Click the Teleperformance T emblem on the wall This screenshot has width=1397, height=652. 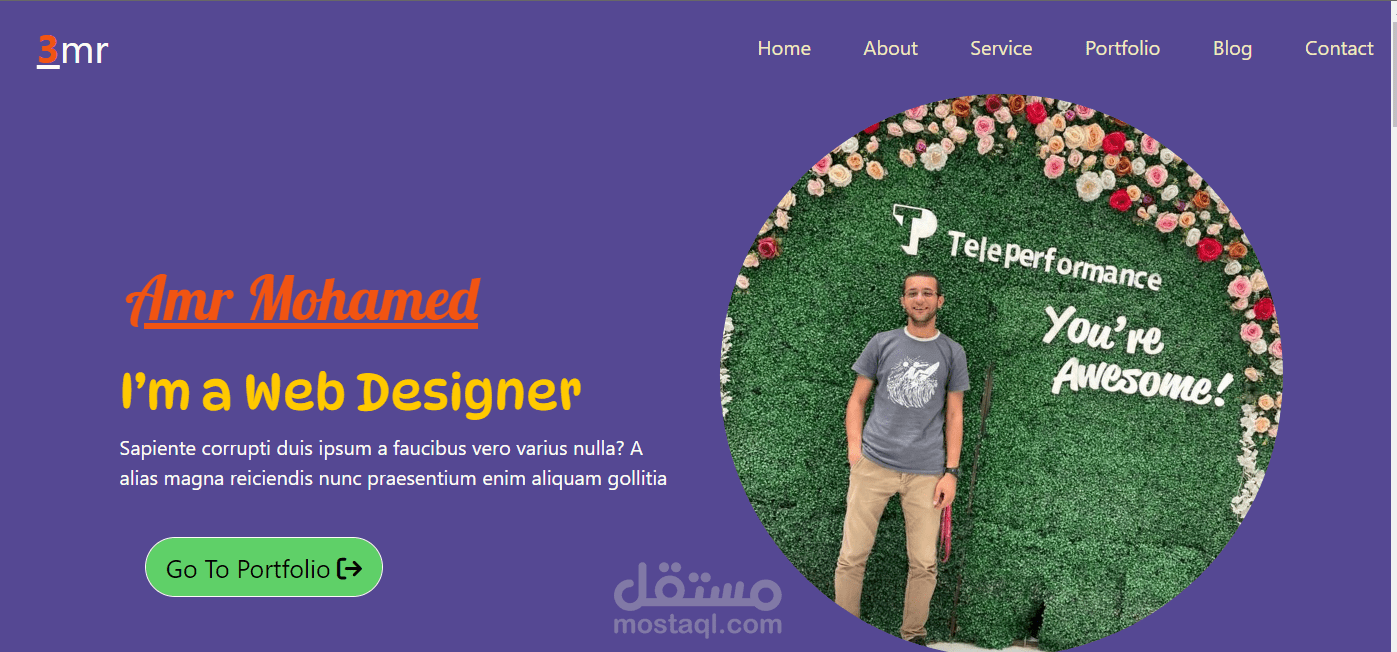(912, 229)
